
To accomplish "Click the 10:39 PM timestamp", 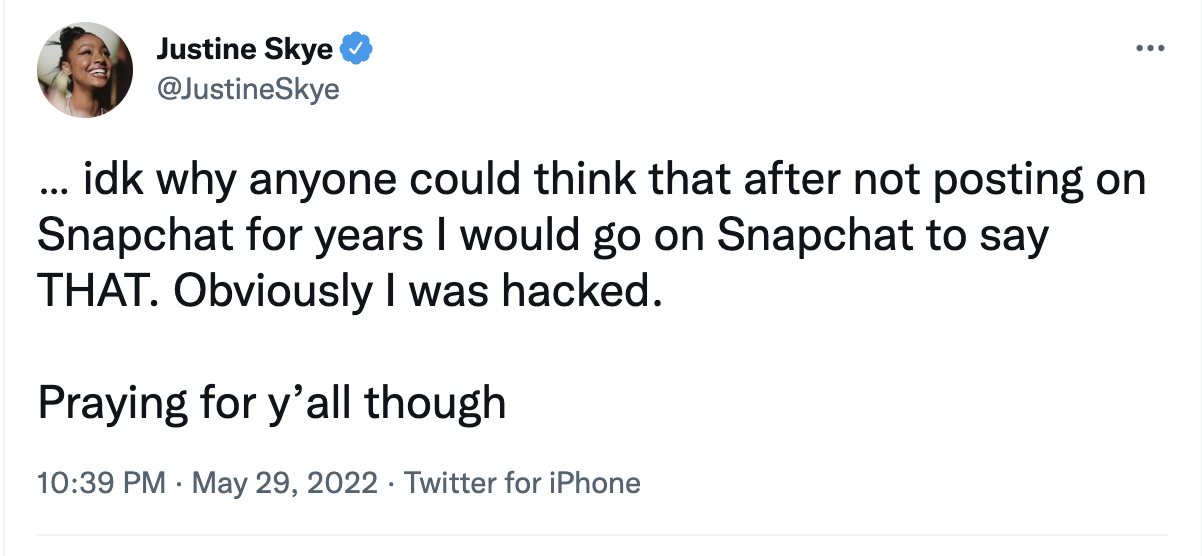I will tap(101, 484).
